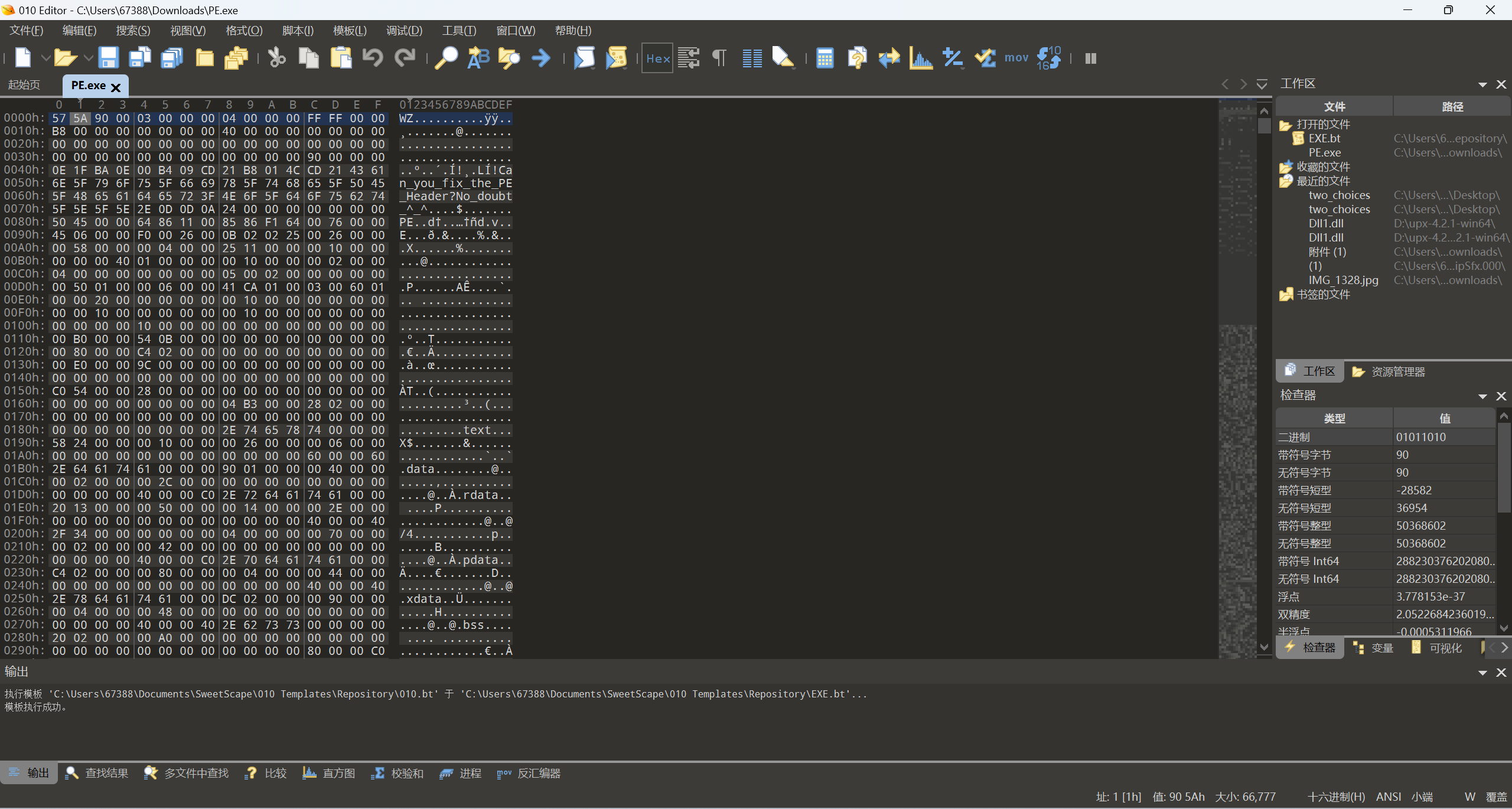Open the Histogram tool icon
The height and width of the screenshot is (809, 1512).
pyautogui.click(x=921, y=58)
